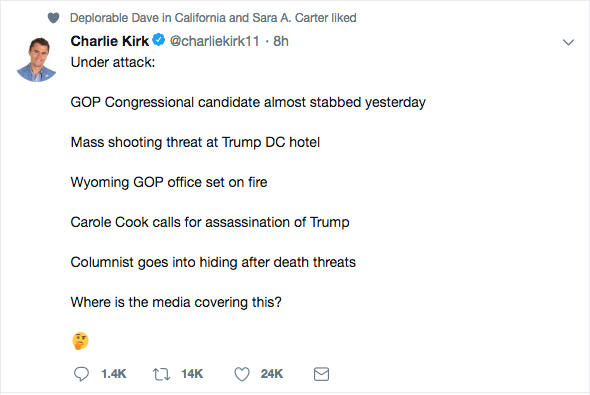Click the thinking face emoji
This screenshot has height=395, width=590.
pyautogui.click(x=81, y=341)
